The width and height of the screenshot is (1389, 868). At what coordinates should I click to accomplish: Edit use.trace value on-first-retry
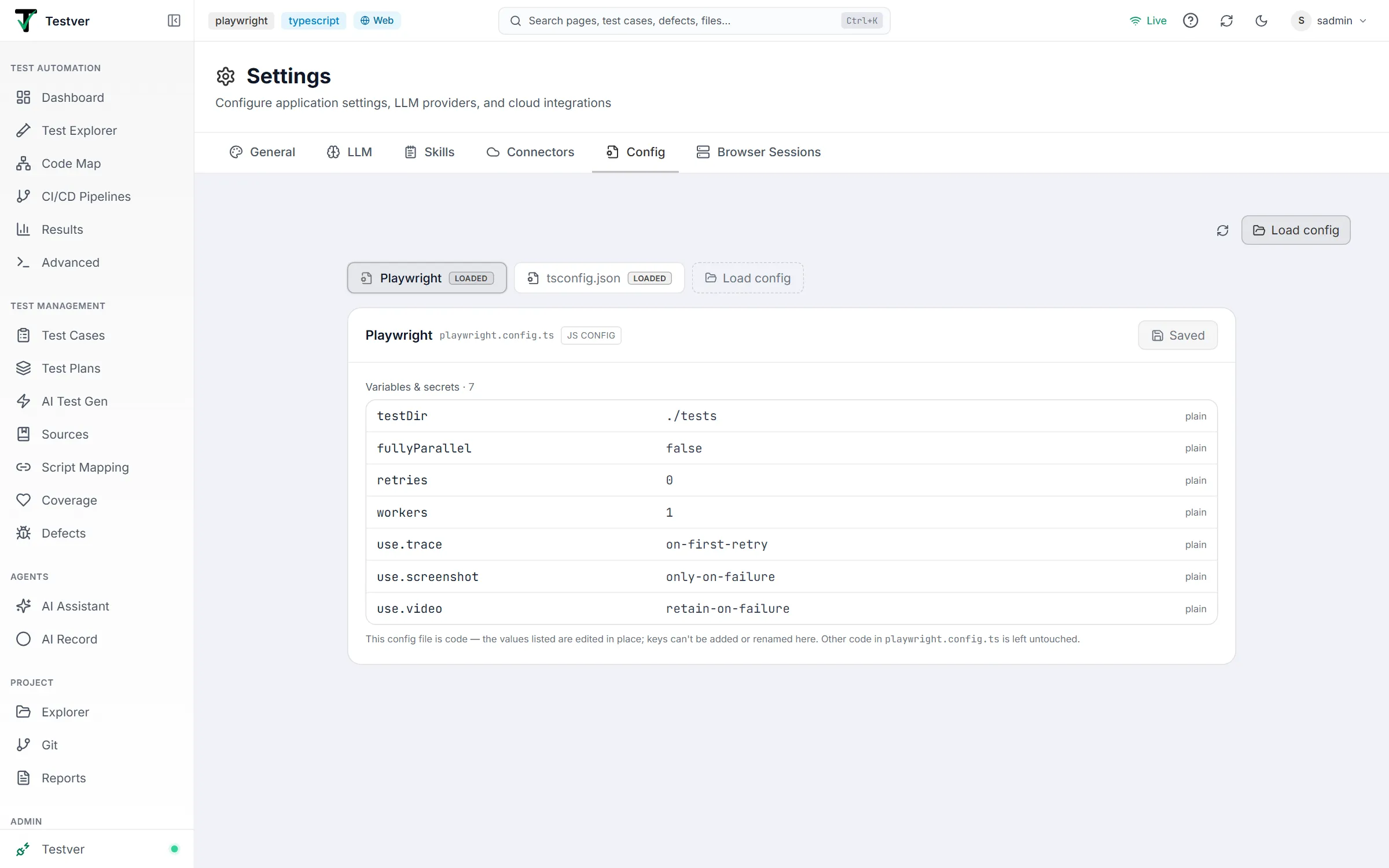pyautogui.click(x=716, y=545)
